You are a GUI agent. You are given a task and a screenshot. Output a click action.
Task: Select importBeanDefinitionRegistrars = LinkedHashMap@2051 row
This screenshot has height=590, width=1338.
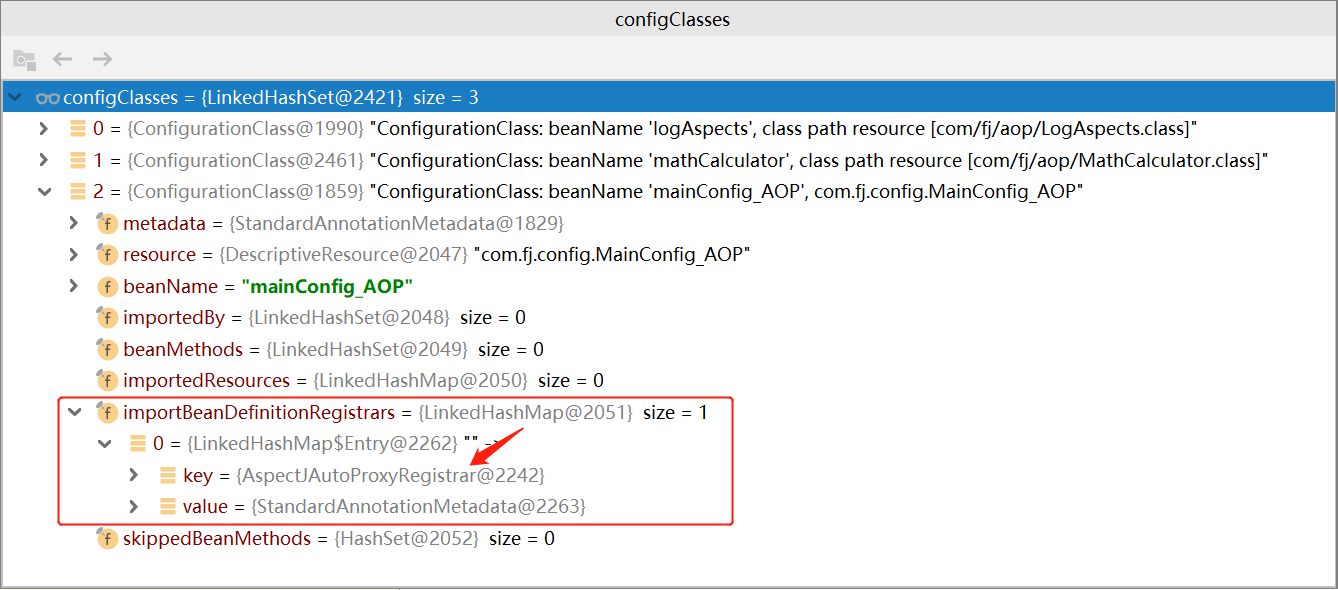point(415,412)
